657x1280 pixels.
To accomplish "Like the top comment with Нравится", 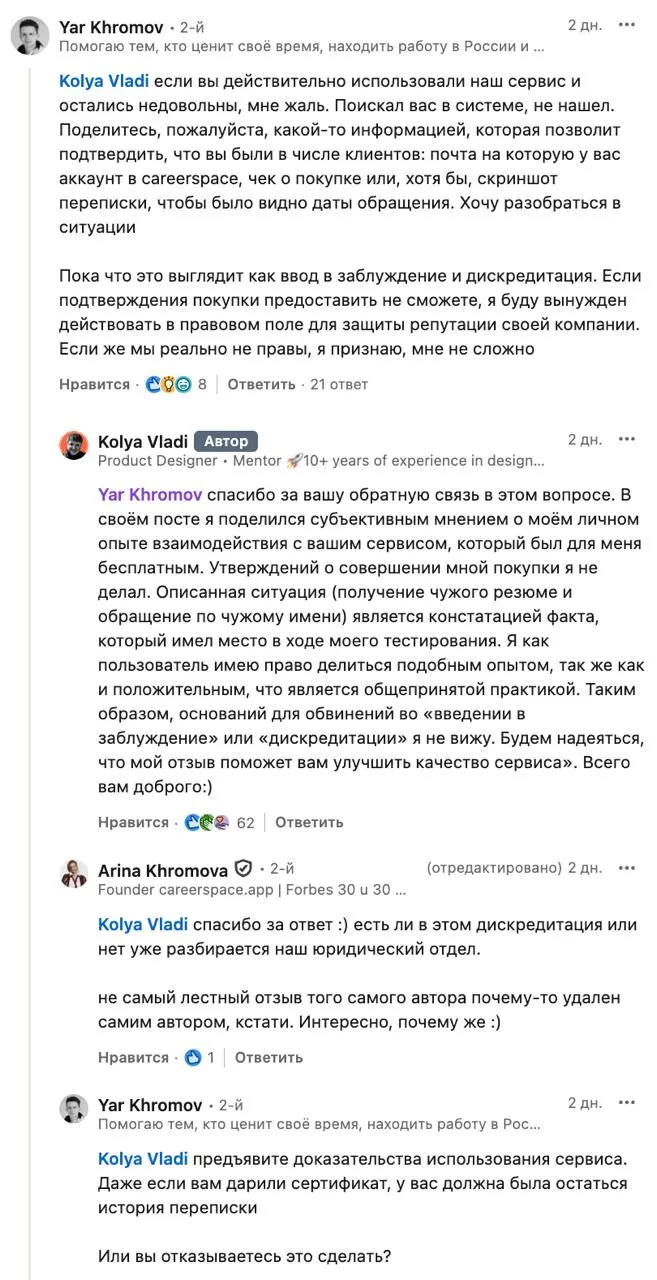I will pos(95,384).
